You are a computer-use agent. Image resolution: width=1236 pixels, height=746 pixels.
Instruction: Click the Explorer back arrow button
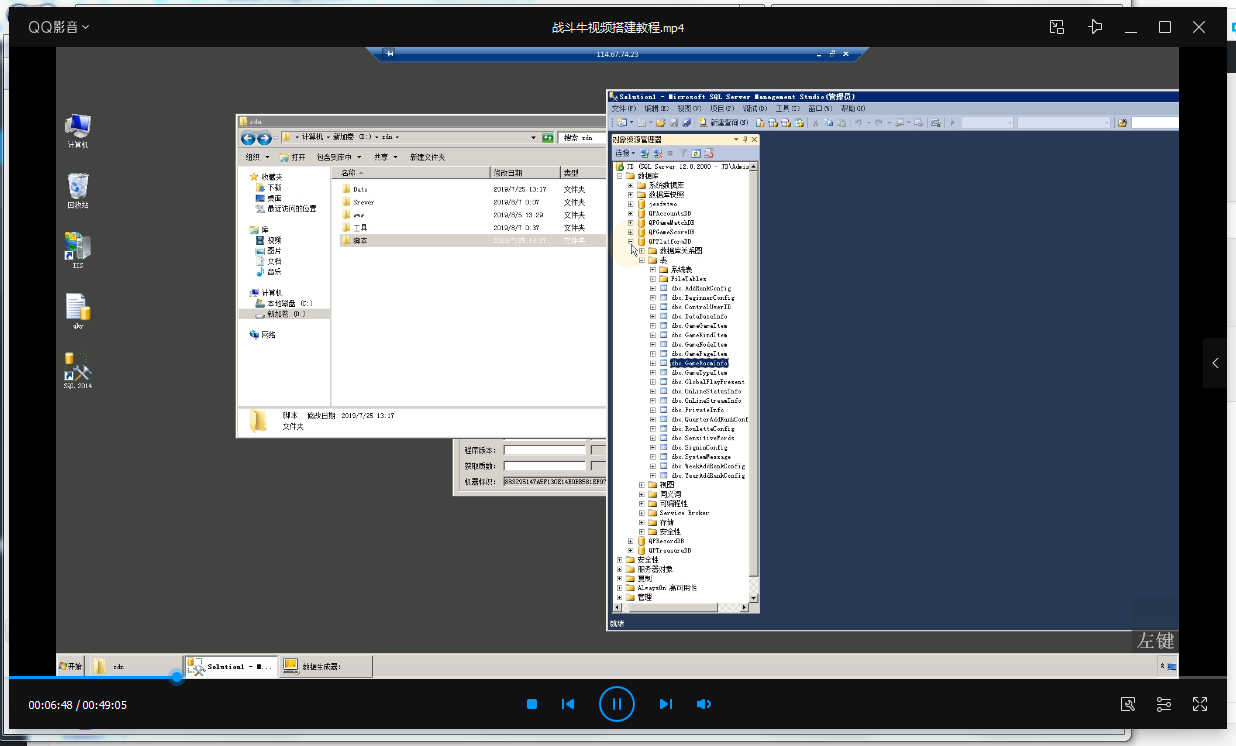tap(249, 138)
